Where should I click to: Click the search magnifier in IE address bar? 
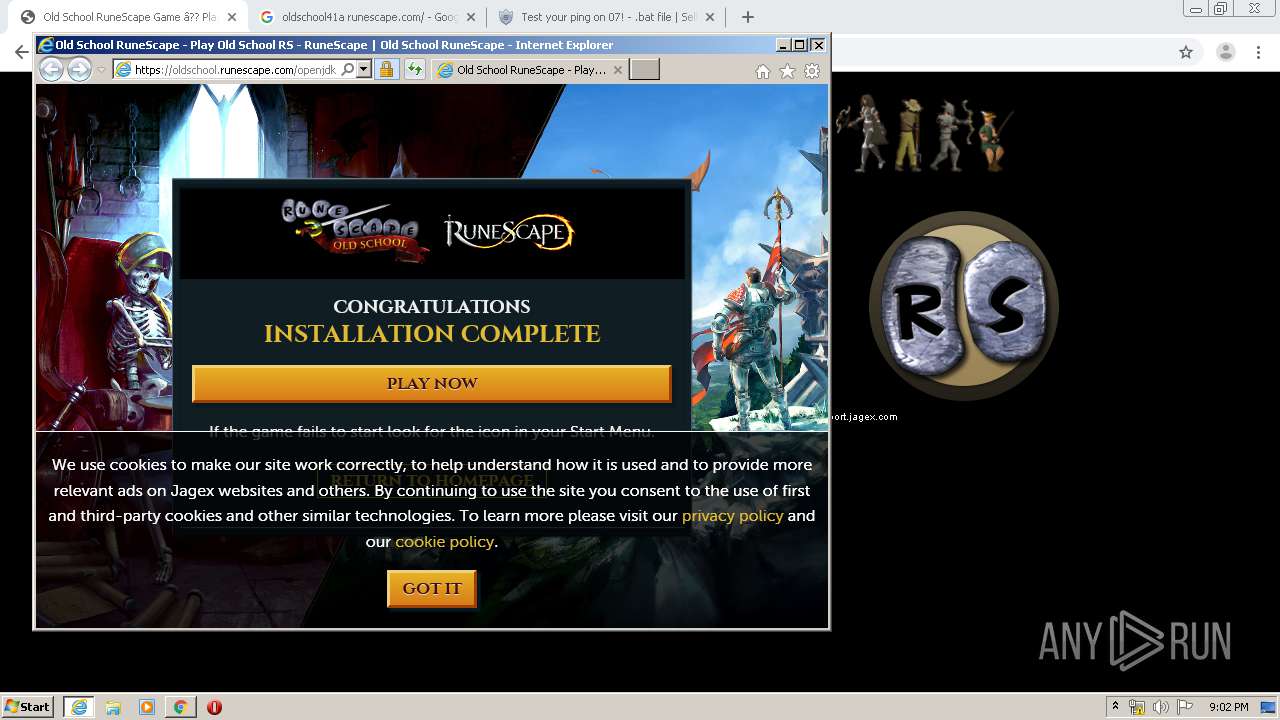(347, 70)
